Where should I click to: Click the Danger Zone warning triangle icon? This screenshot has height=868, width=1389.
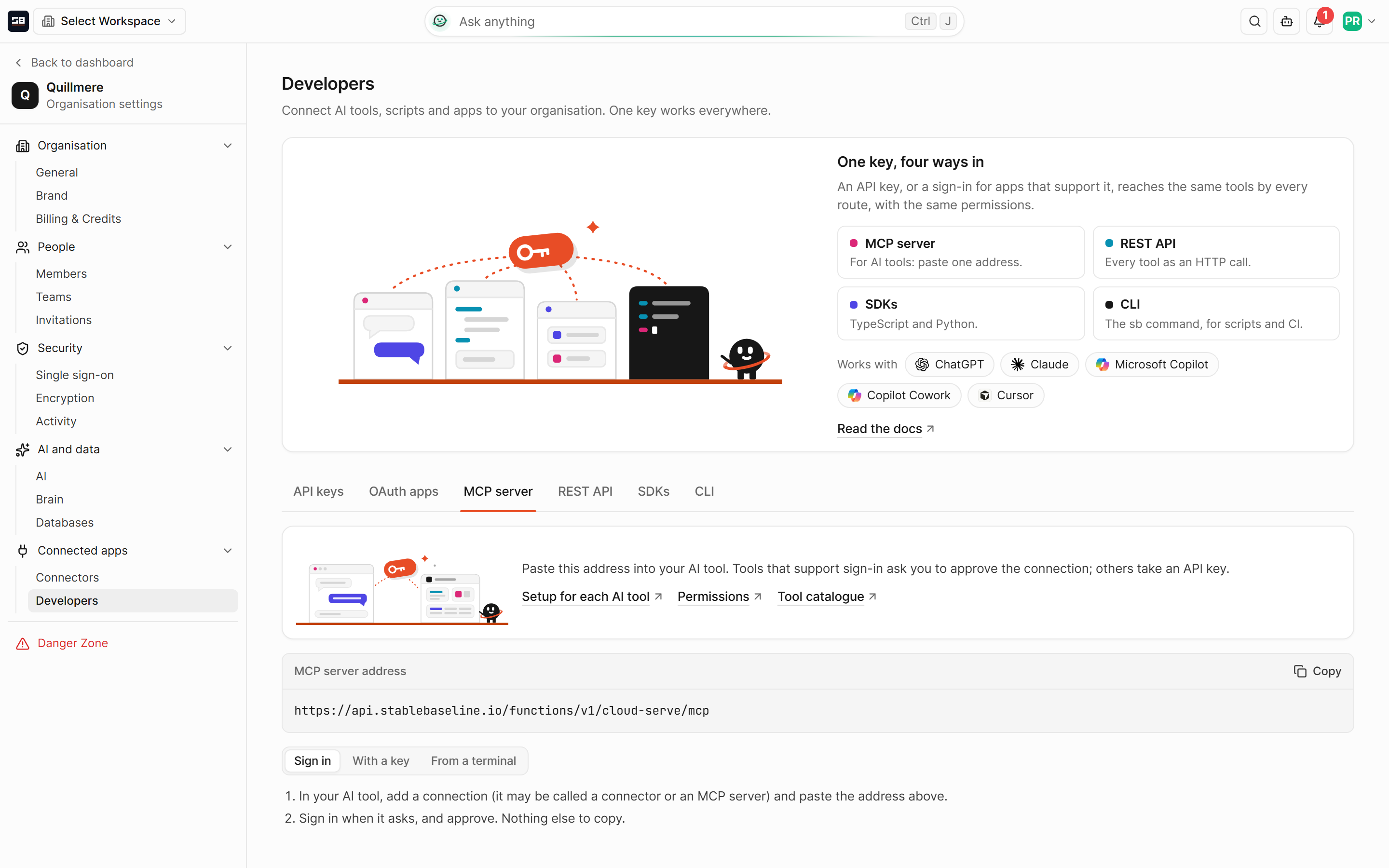[22, 644]
